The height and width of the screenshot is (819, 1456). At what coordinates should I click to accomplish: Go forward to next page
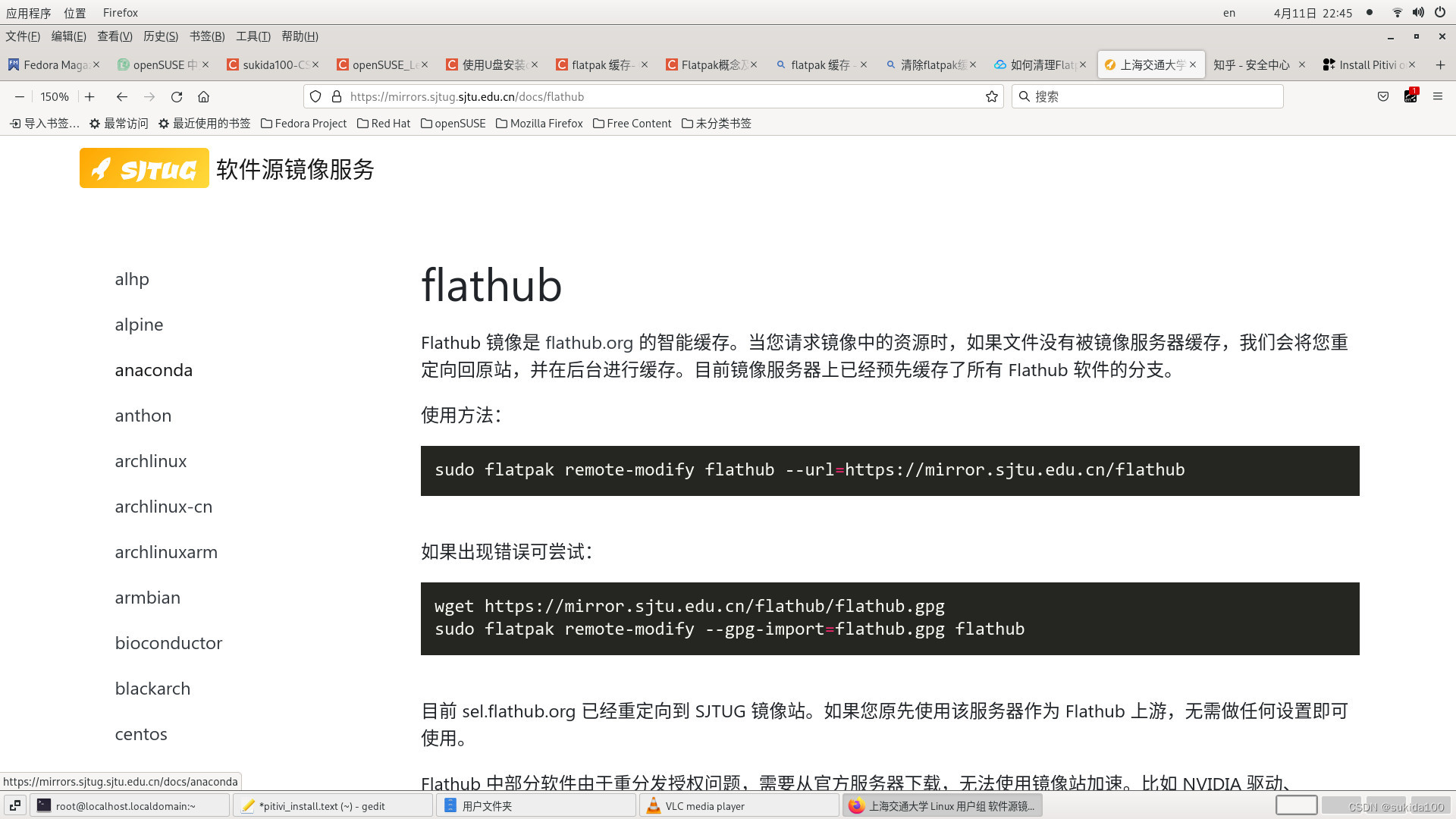149,96
